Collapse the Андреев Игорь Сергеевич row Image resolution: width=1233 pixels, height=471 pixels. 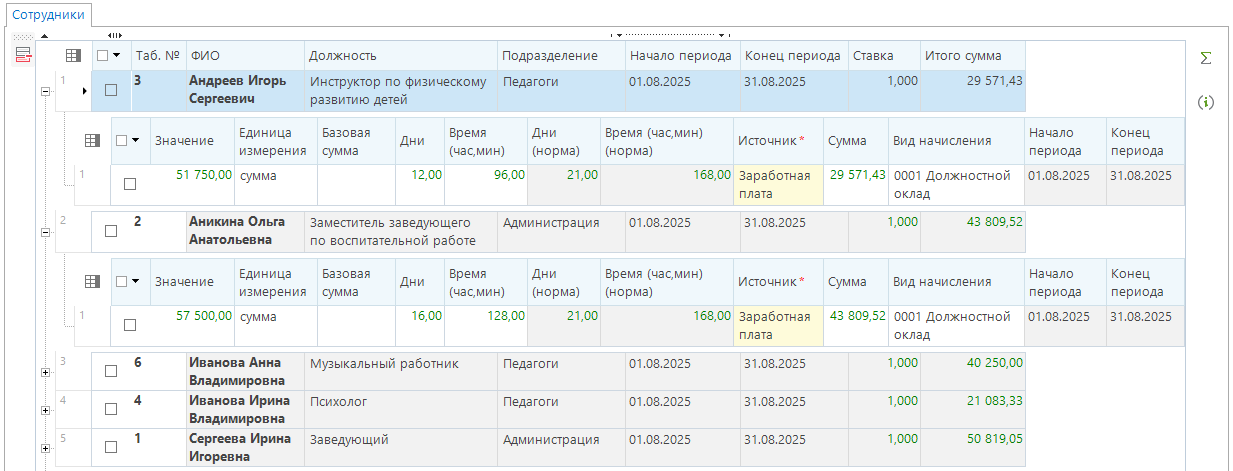point(44,91)
